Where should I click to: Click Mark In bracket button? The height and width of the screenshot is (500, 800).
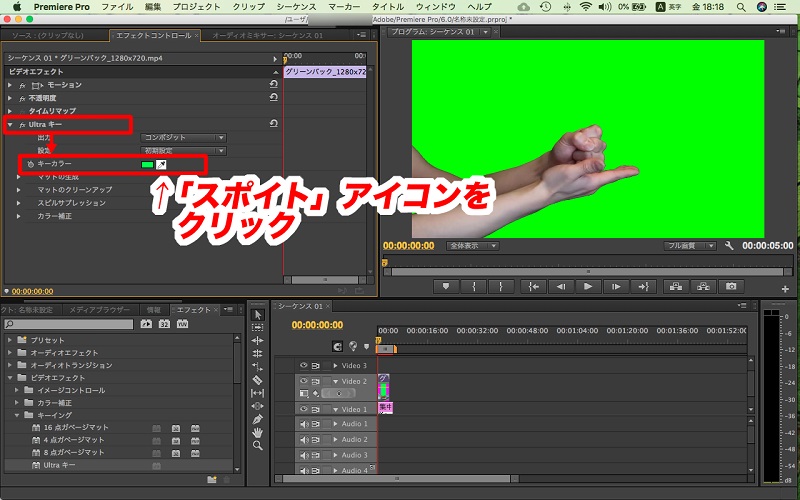click(x=473, y=287)
